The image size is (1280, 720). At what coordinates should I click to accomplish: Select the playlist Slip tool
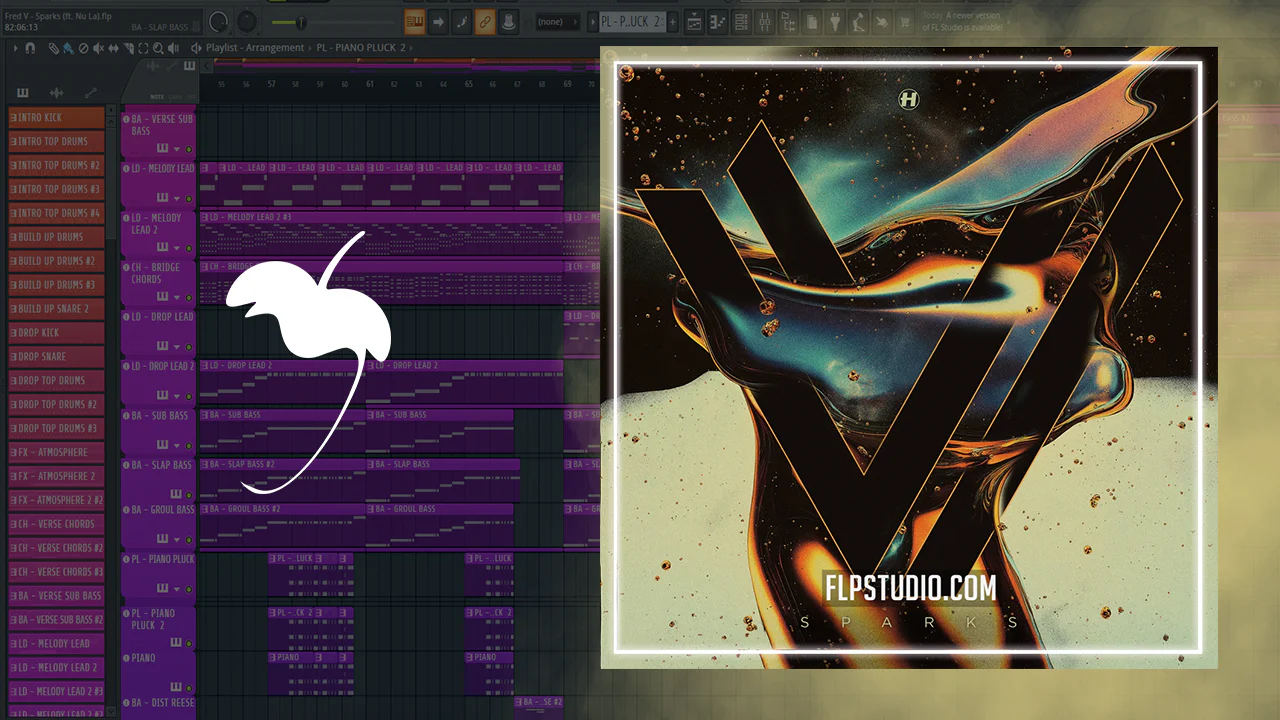[113, 48]
